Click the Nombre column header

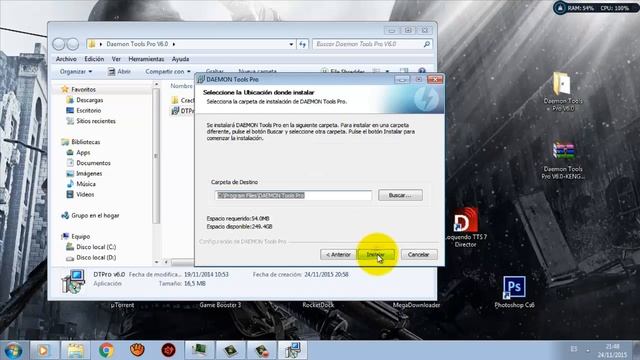[181, 86]
